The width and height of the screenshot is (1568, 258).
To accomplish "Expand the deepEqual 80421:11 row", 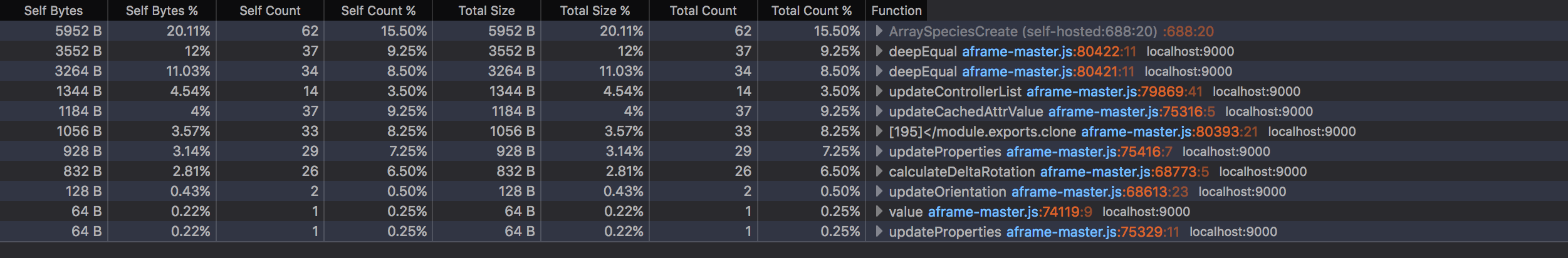I will (879, 71).
